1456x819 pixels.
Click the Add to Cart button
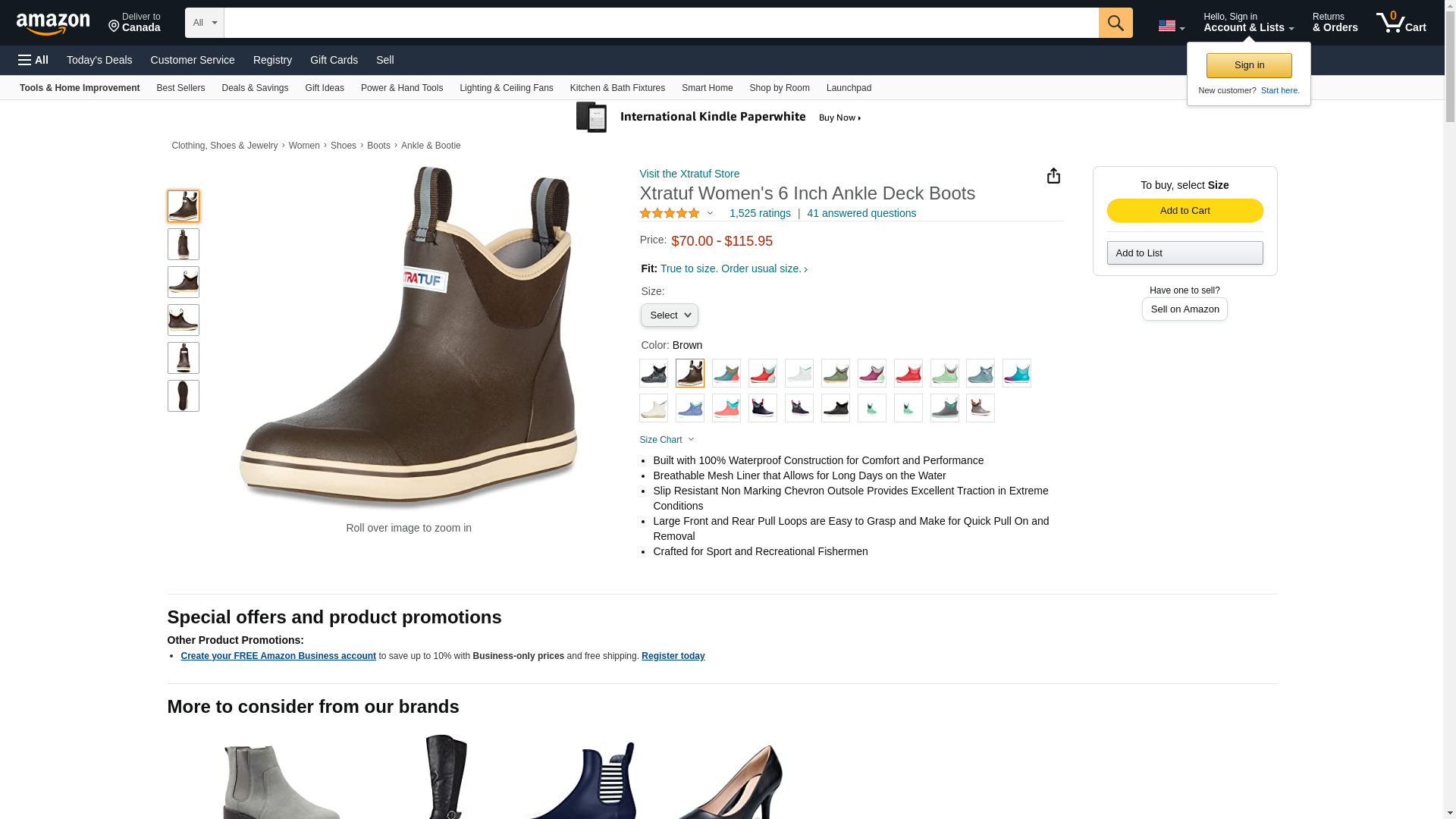pos(1185,210)
